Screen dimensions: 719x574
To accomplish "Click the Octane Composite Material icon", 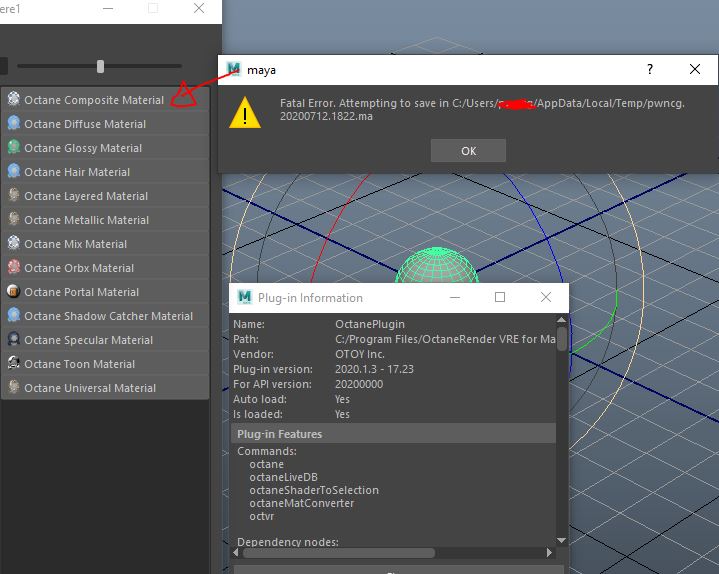I will 14,99.
